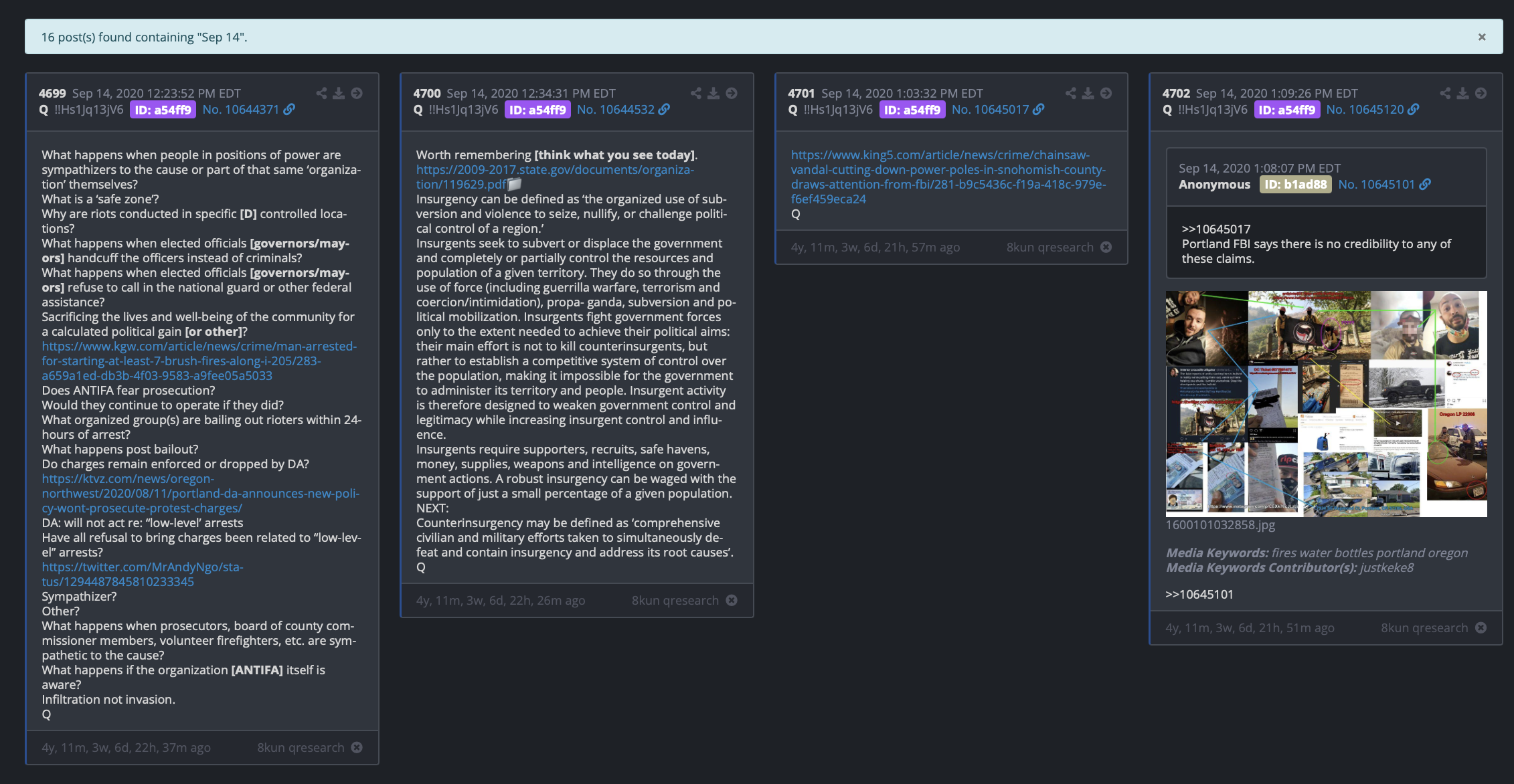Dismiss the "16 post(s) found" alert

point(1482,37)
